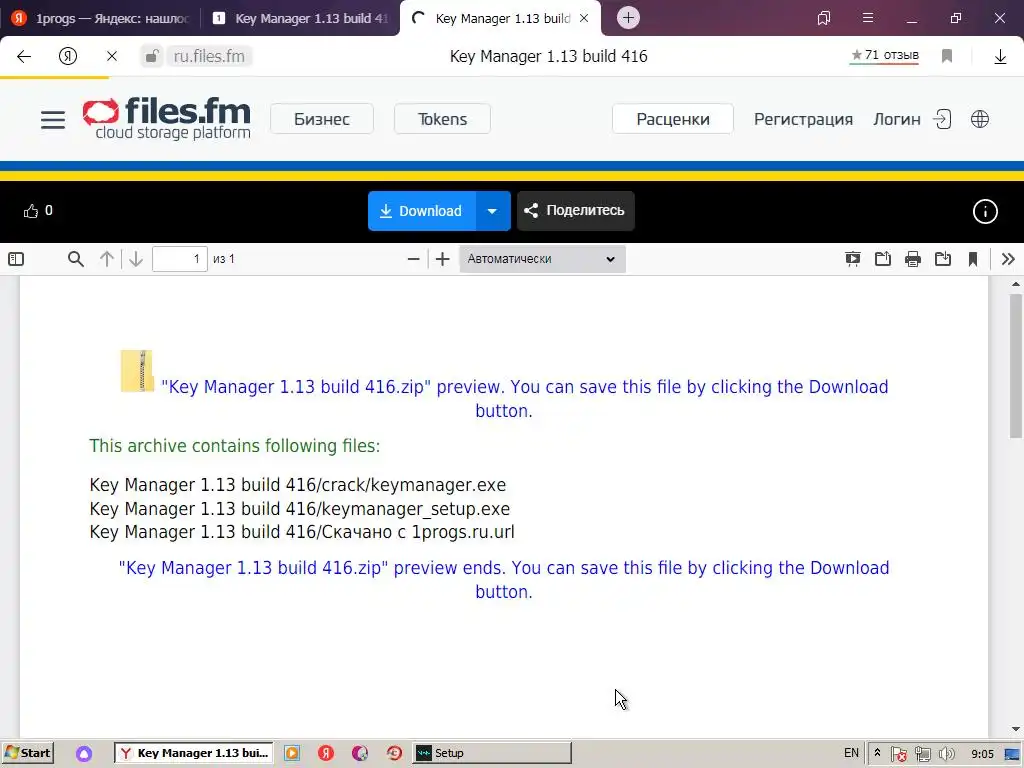Print the document using printer icon

pyautogui.click(x=912, y=259)
